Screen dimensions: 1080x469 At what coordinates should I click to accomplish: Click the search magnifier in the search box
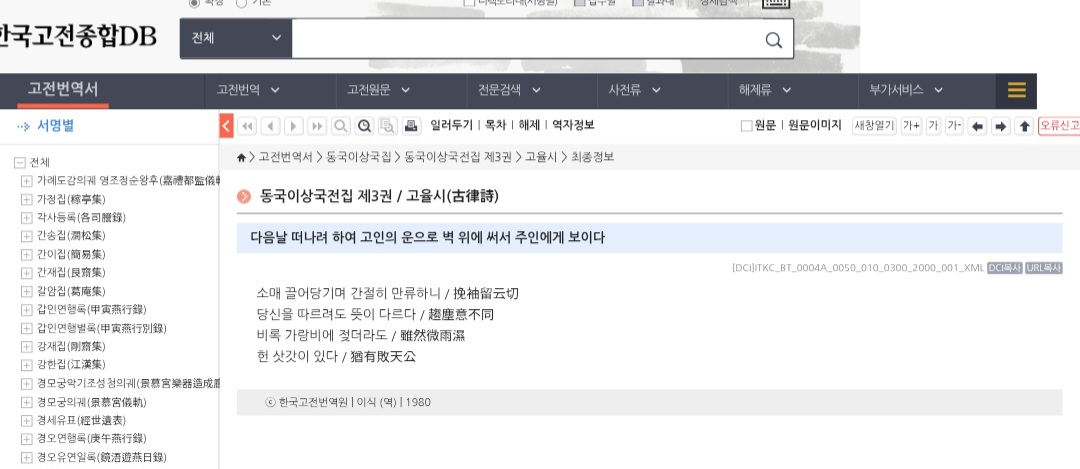773,40
